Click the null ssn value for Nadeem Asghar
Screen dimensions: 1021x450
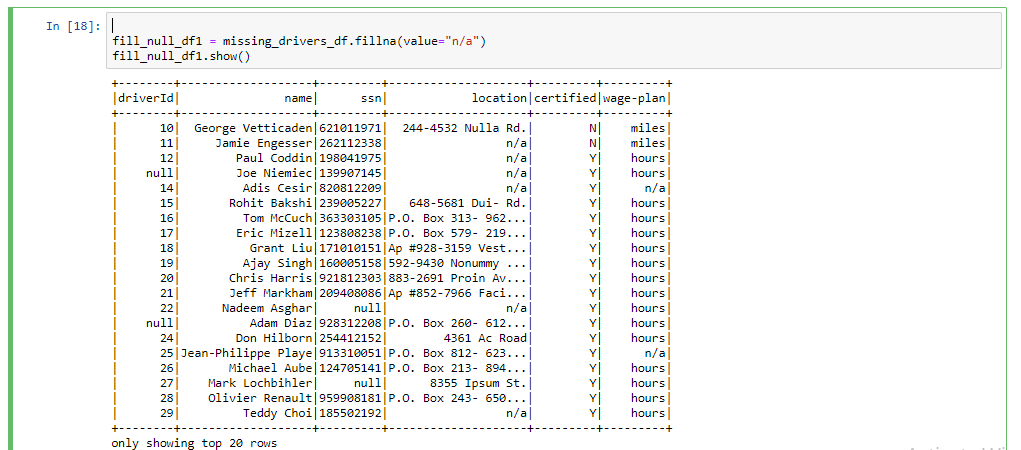tap(367, 308)
